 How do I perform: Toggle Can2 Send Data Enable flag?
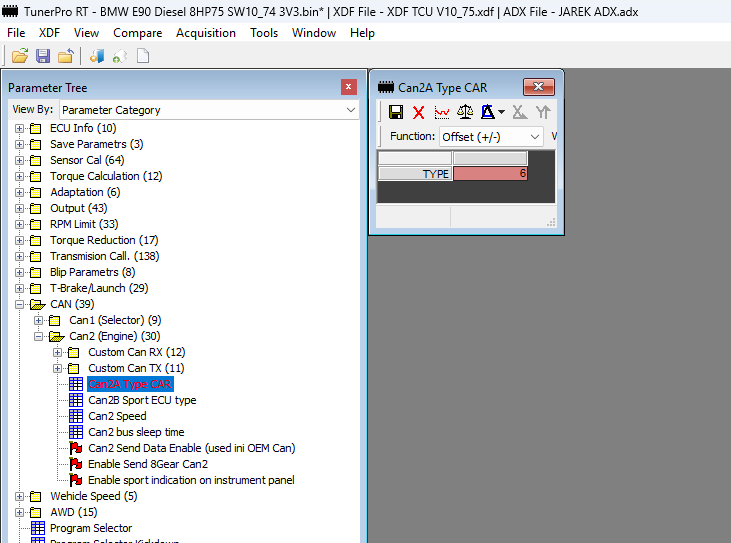[191, 448]
